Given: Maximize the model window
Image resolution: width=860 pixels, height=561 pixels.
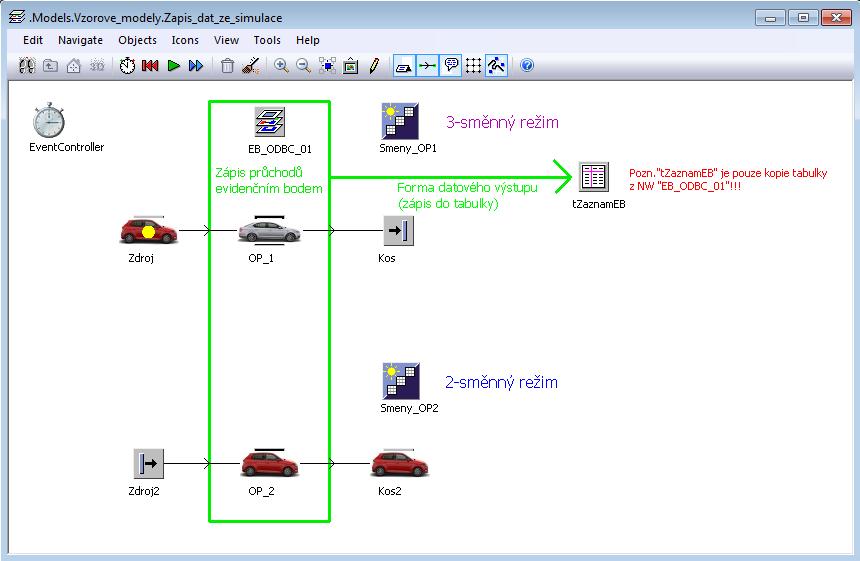Looking at the screenshot, I should click(x=803, y=18).
